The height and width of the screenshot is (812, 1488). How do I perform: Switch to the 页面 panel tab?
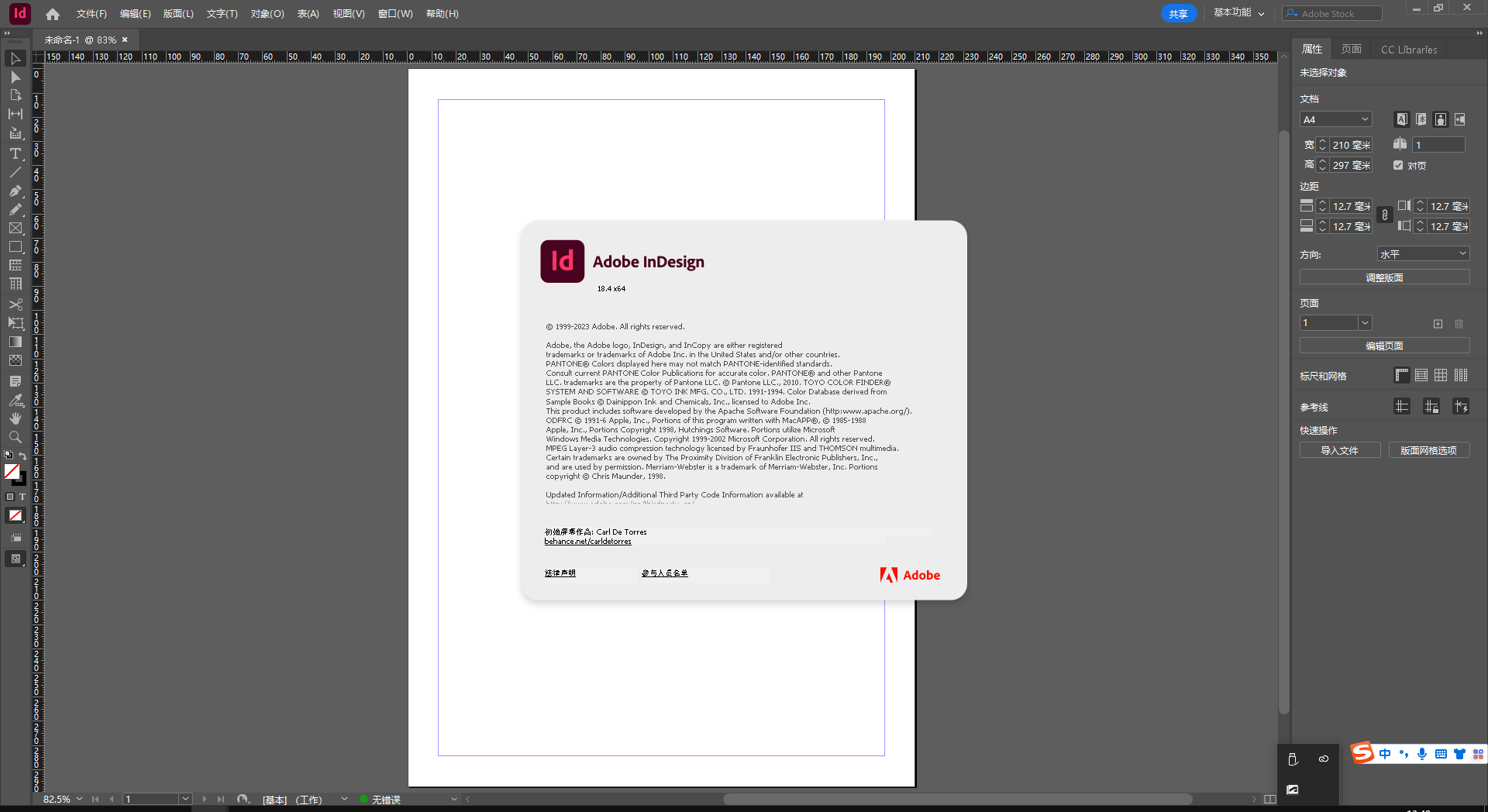1351,49
